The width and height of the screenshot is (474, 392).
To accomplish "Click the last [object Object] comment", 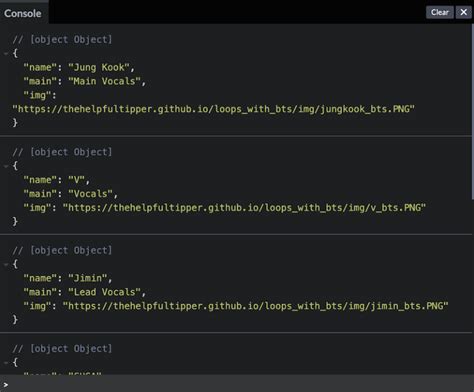I will point(62,349).
